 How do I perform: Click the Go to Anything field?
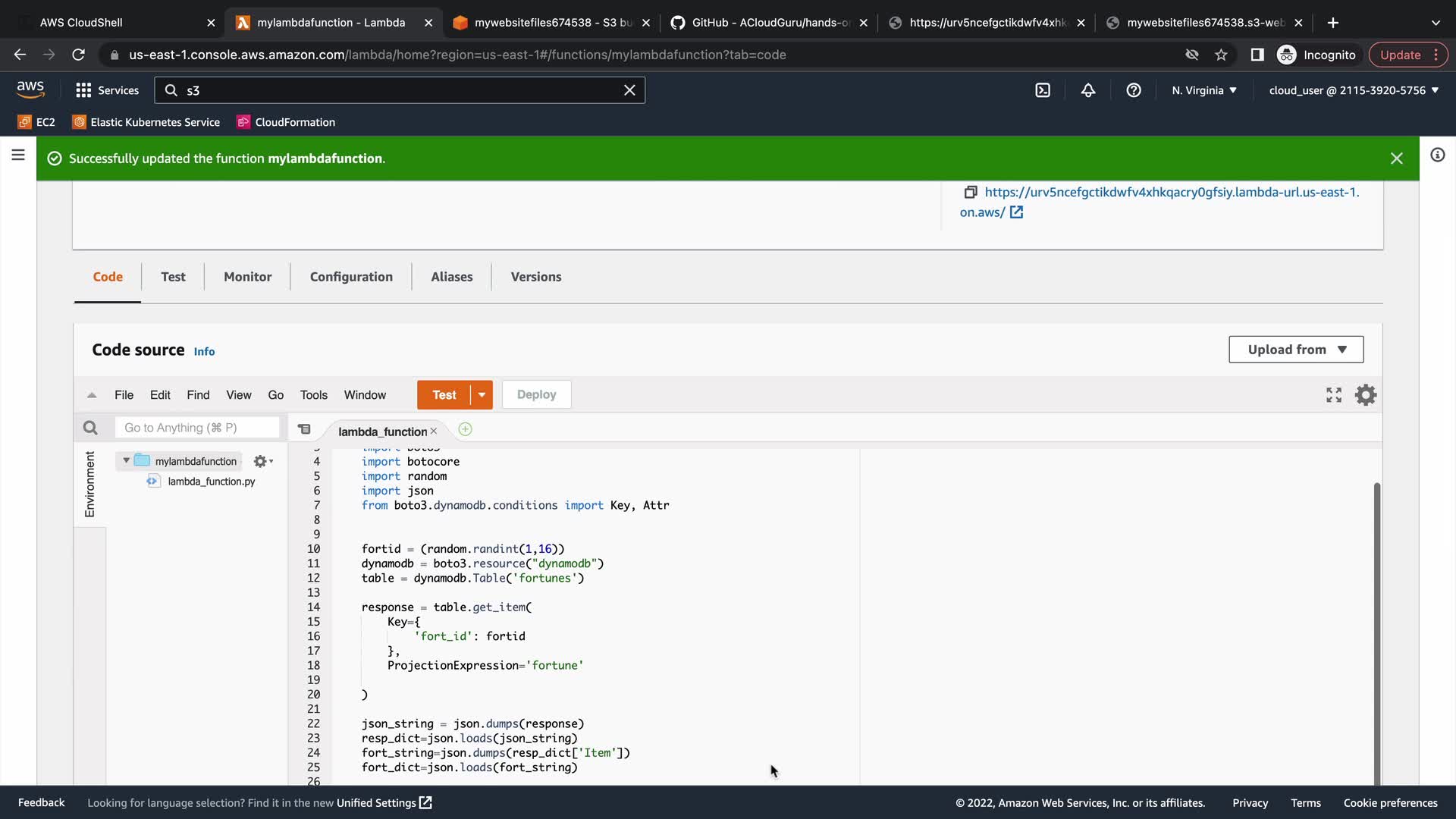coord(197,428)
